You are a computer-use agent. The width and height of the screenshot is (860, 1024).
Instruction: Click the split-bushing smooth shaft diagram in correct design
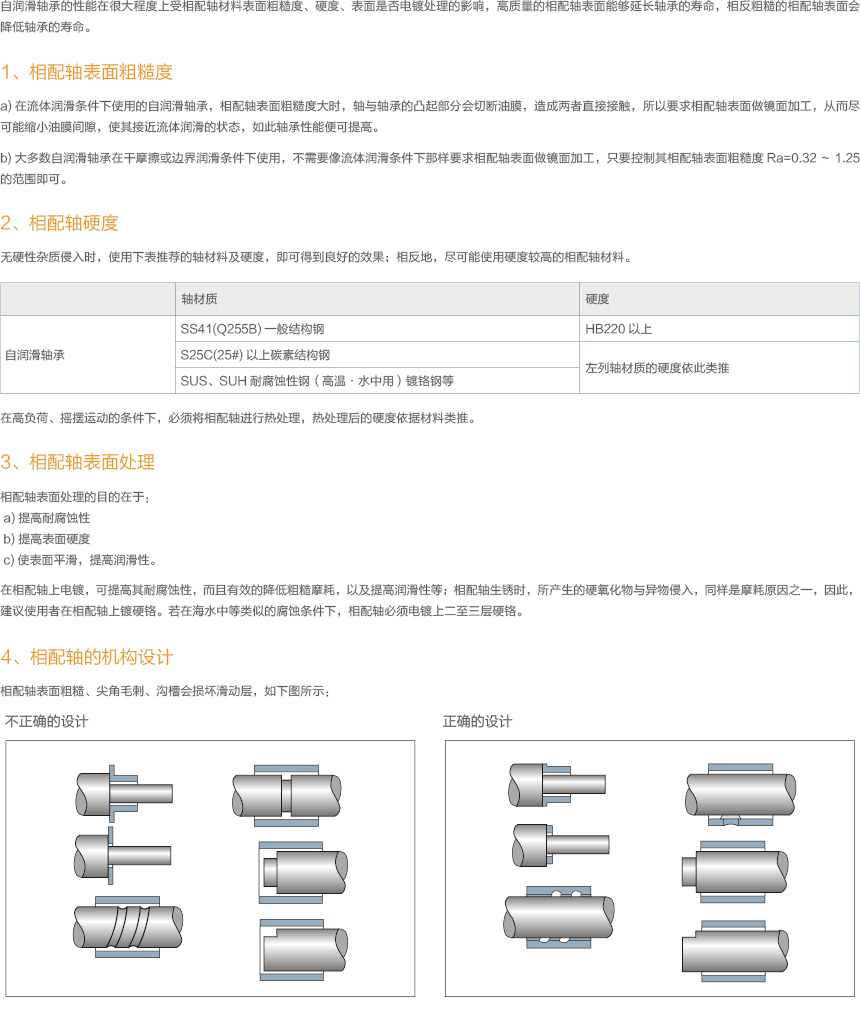[x=741, y=794]
